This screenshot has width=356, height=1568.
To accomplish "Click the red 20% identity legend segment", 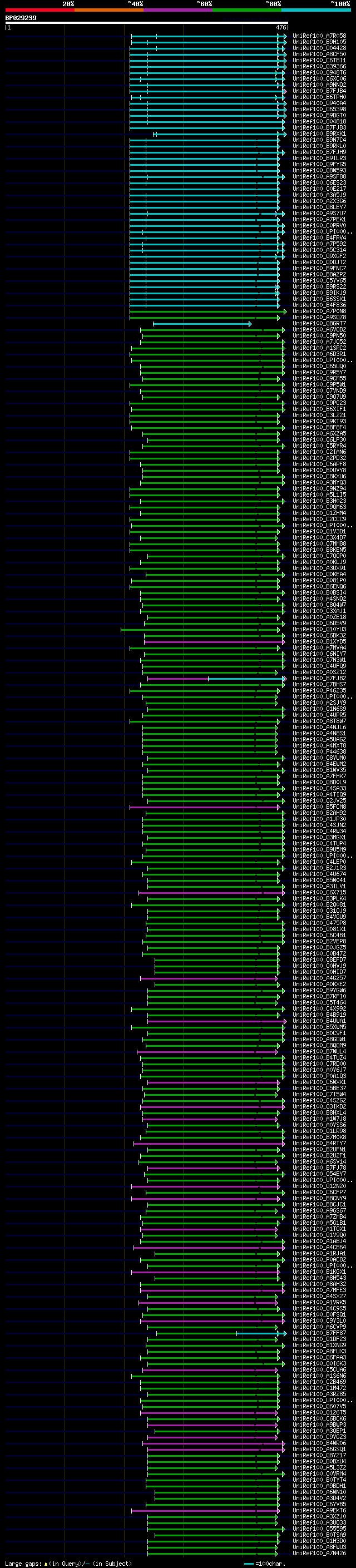I will [39, 10].
